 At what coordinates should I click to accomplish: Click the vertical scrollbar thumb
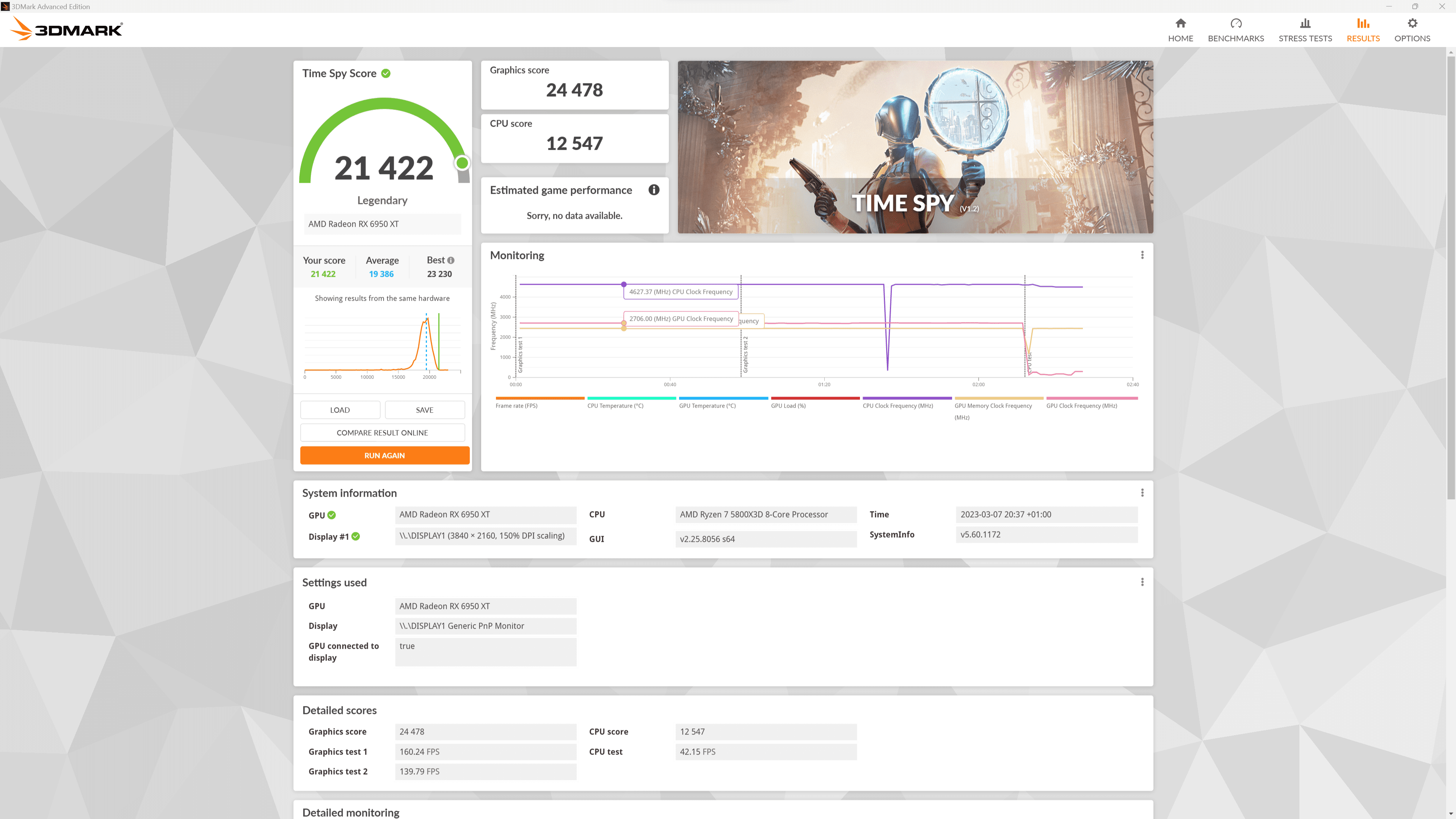pos(1450,277)
